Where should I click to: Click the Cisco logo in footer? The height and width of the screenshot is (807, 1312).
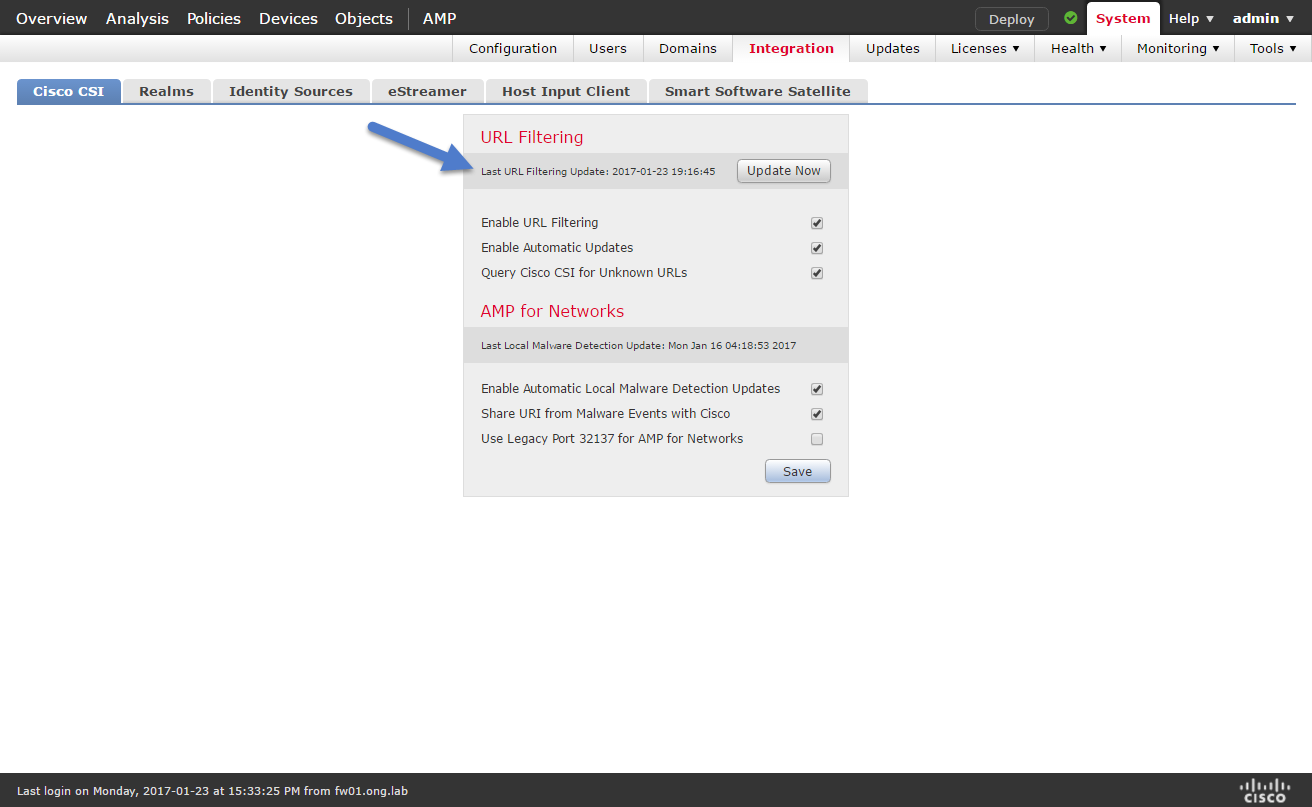pos(1264,790)
